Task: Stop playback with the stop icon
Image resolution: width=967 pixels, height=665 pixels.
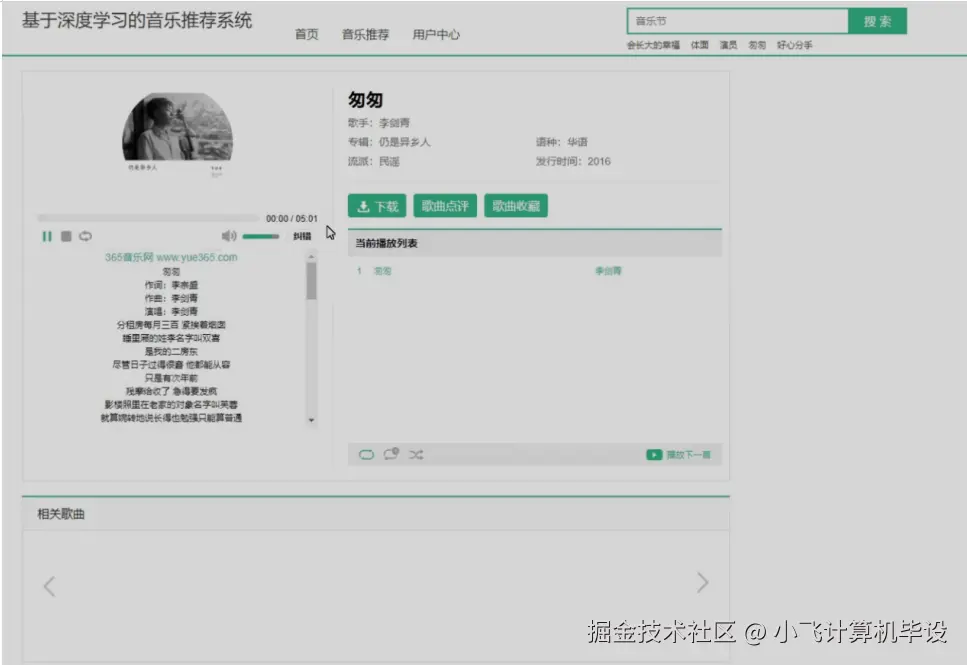Action: [66, 236]
